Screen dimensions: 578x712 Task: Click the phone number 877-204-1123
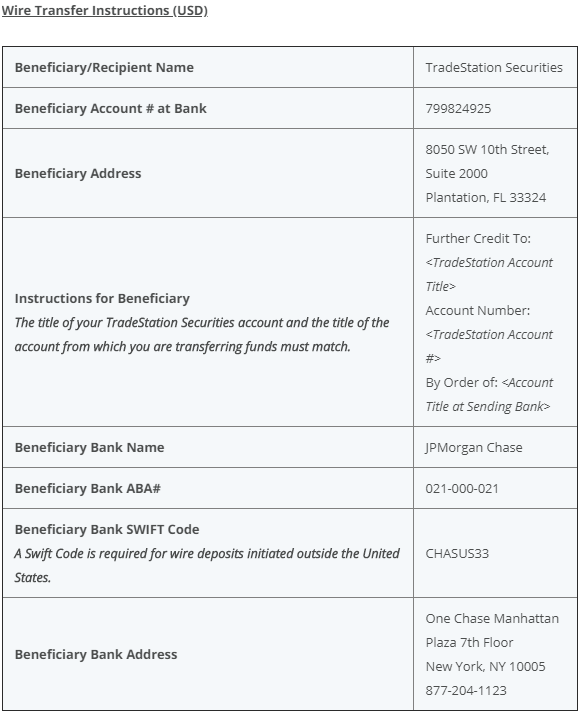pos(466,691)
